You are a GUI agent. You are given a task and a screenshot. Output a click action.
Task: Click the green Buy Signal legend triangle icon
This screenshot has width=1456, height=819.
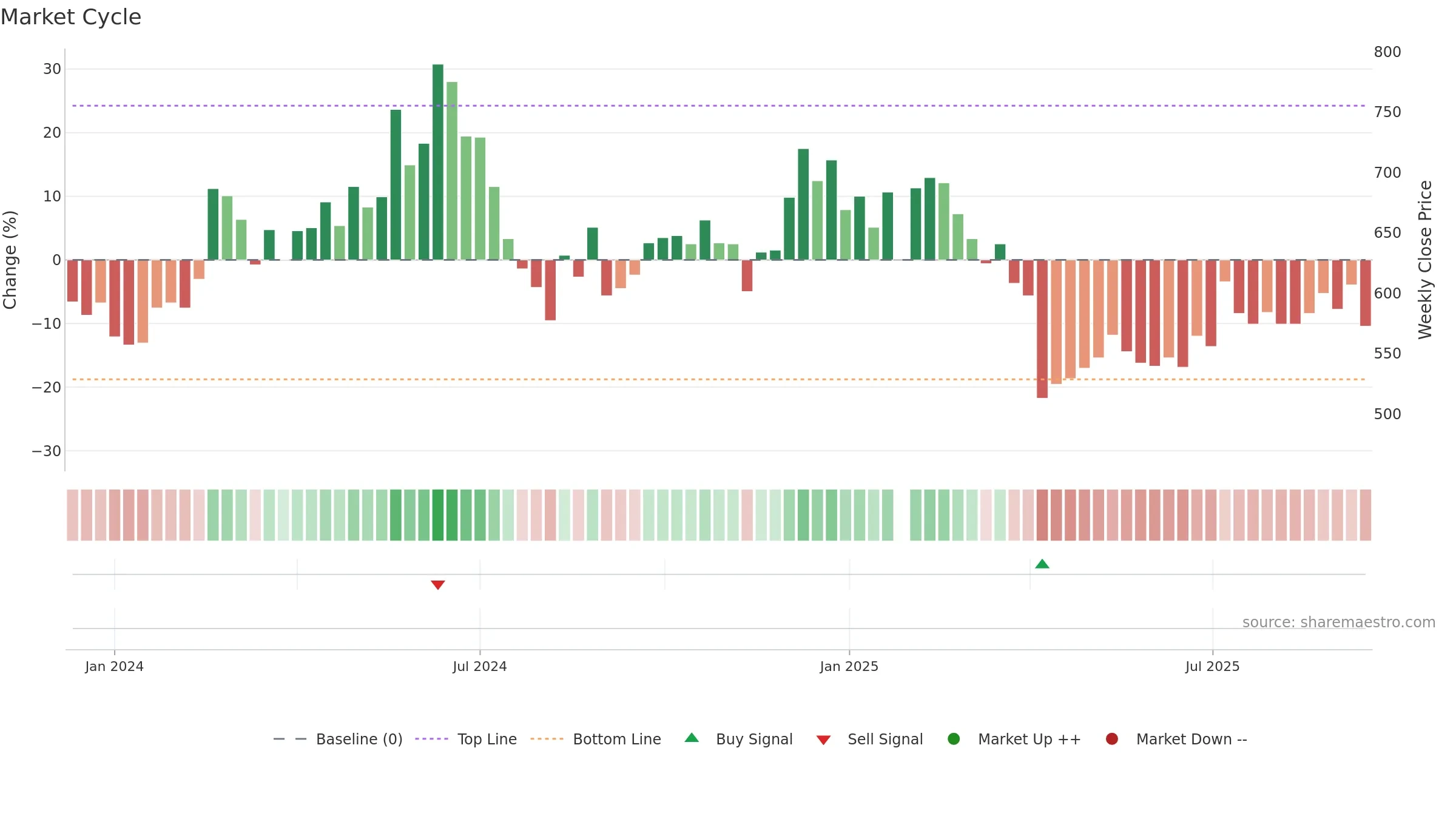point(692,738)
